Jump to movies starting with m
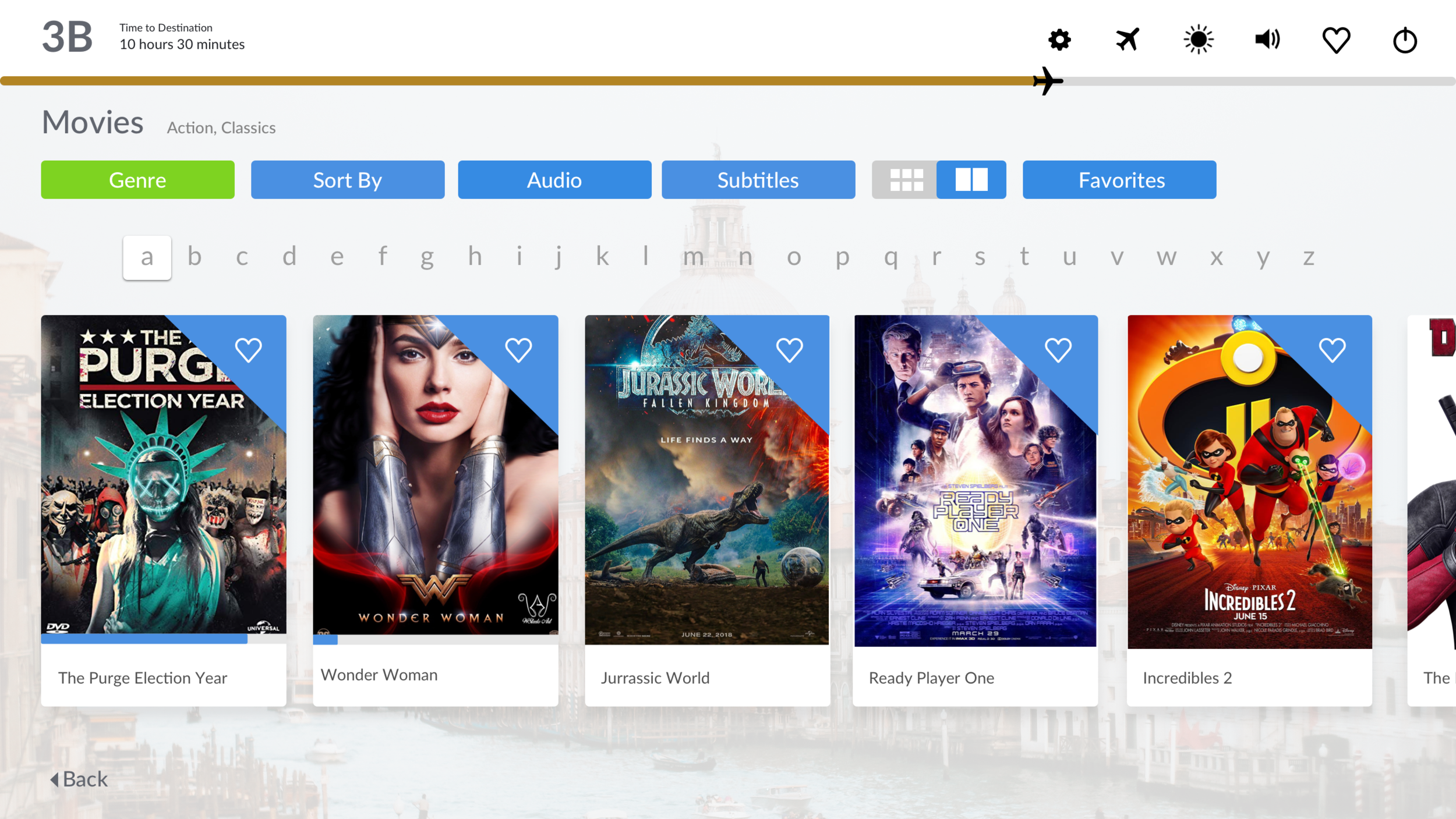The image size is (1456, 819). click(693, 257)
